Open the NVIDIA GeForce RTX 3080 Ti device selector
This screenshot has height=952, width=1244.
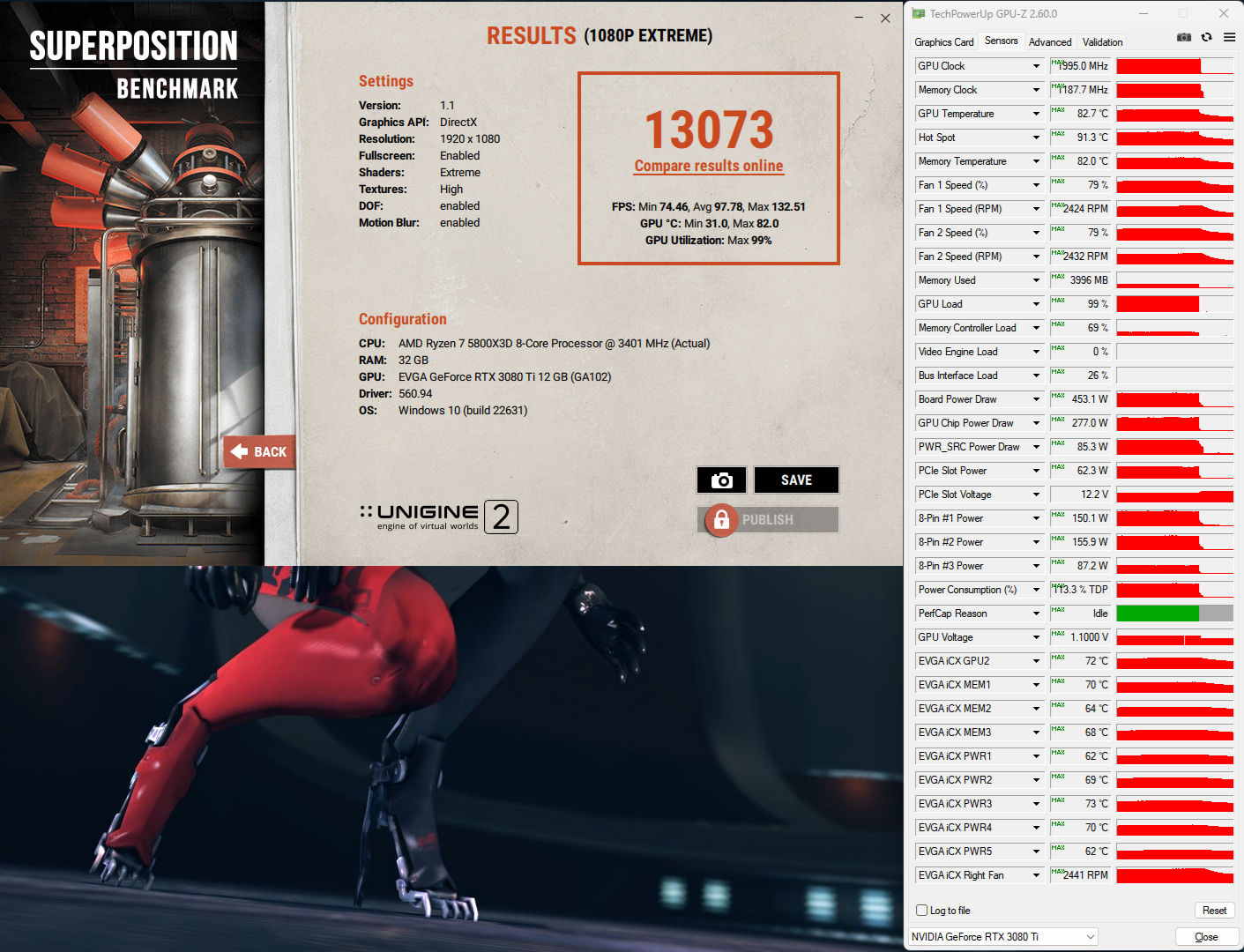tap(1003, 937)
